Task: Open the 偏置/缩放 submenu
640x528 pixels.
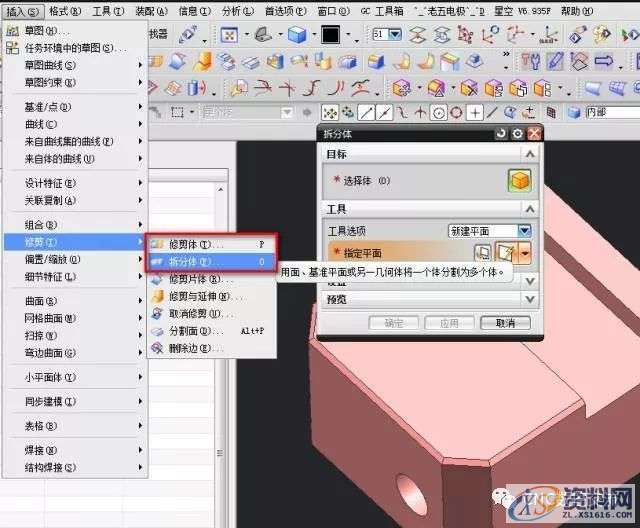Action: 75,260
